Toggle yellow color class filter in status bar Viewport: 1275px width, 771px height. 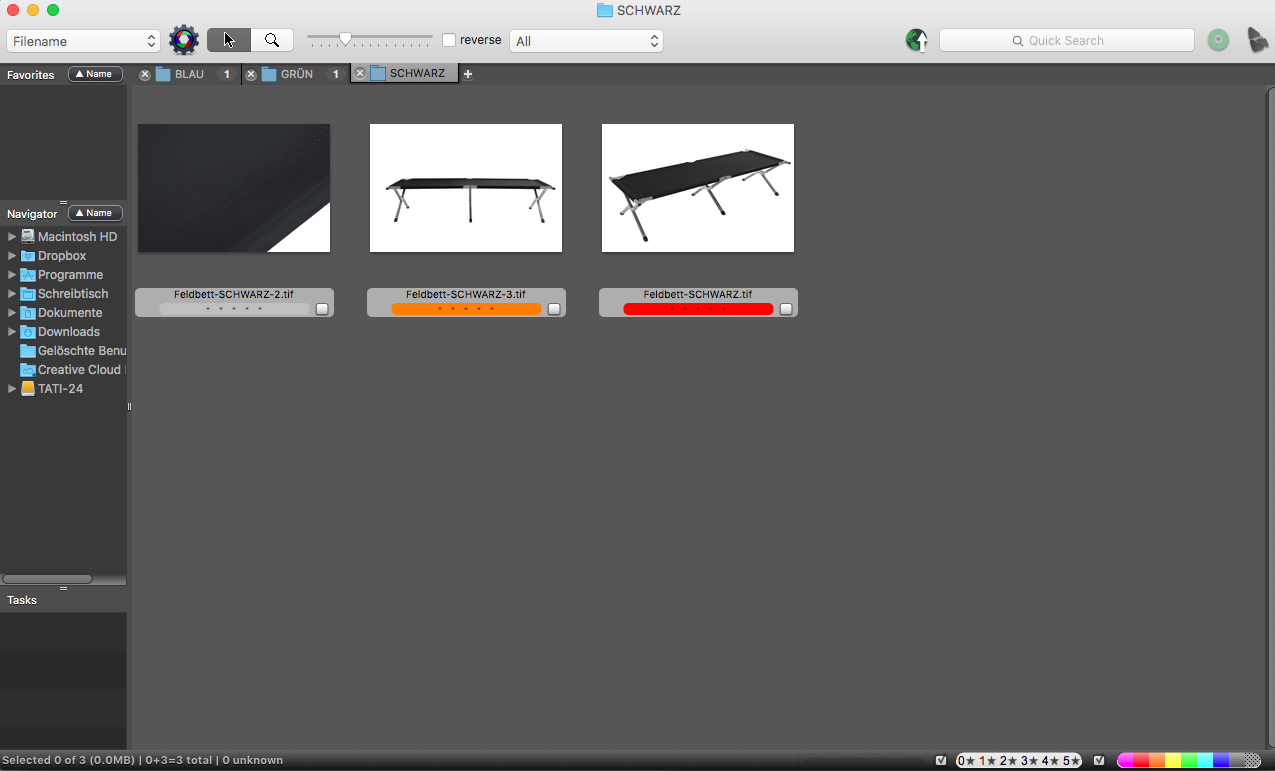[1172, 761]
